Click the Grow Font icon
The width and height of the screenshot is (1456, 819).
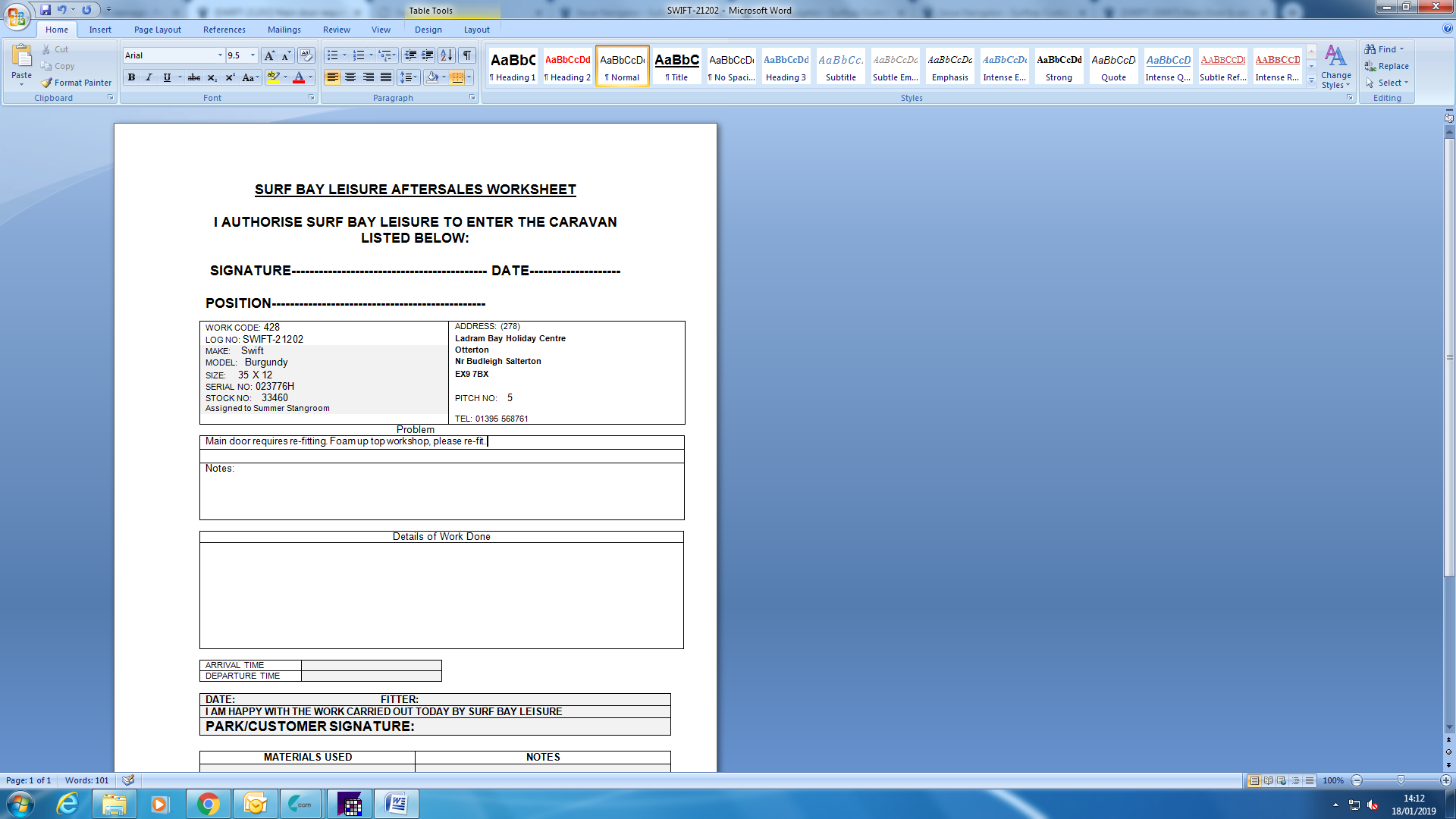pyautogui.click(x=268, y=55)
